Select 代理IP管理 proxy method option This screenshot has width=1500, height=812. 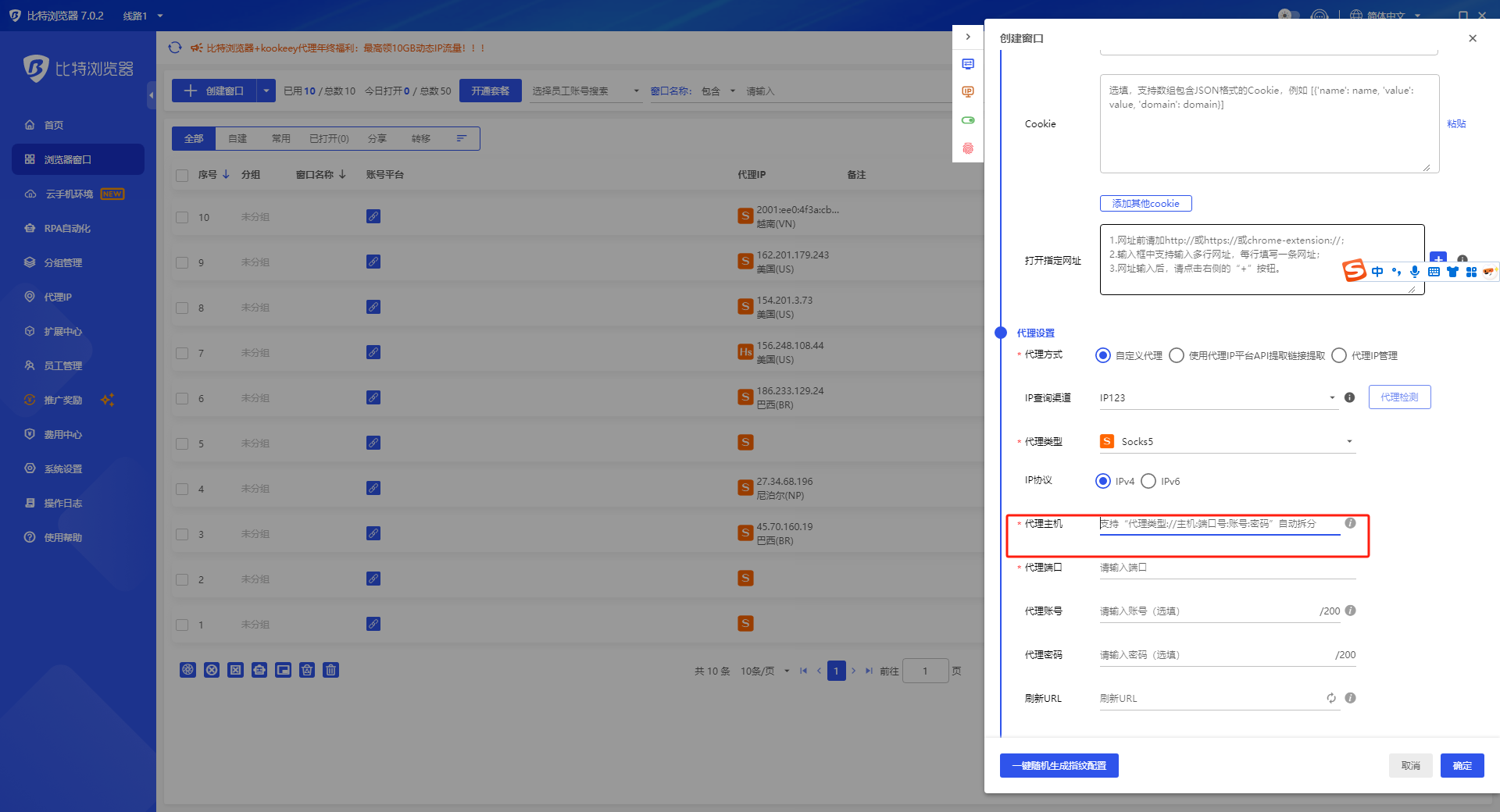click(x=1339, y=356)
